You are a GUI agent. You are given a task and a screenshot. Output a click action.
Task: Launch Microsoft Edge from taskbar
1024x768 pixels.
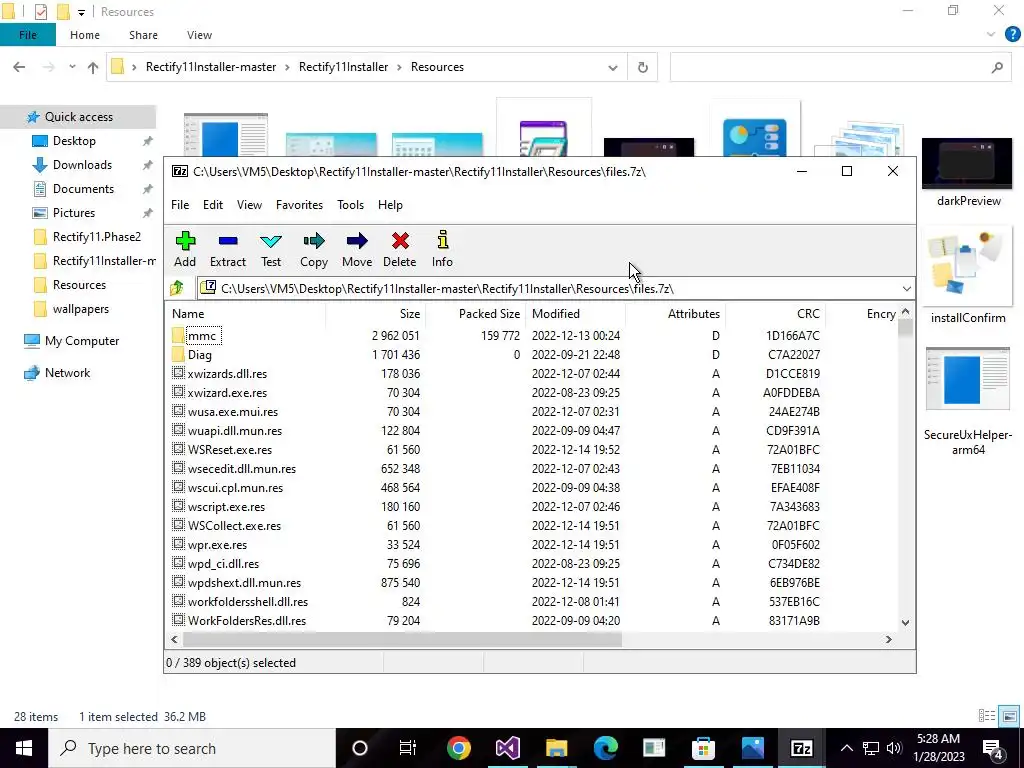605,748
